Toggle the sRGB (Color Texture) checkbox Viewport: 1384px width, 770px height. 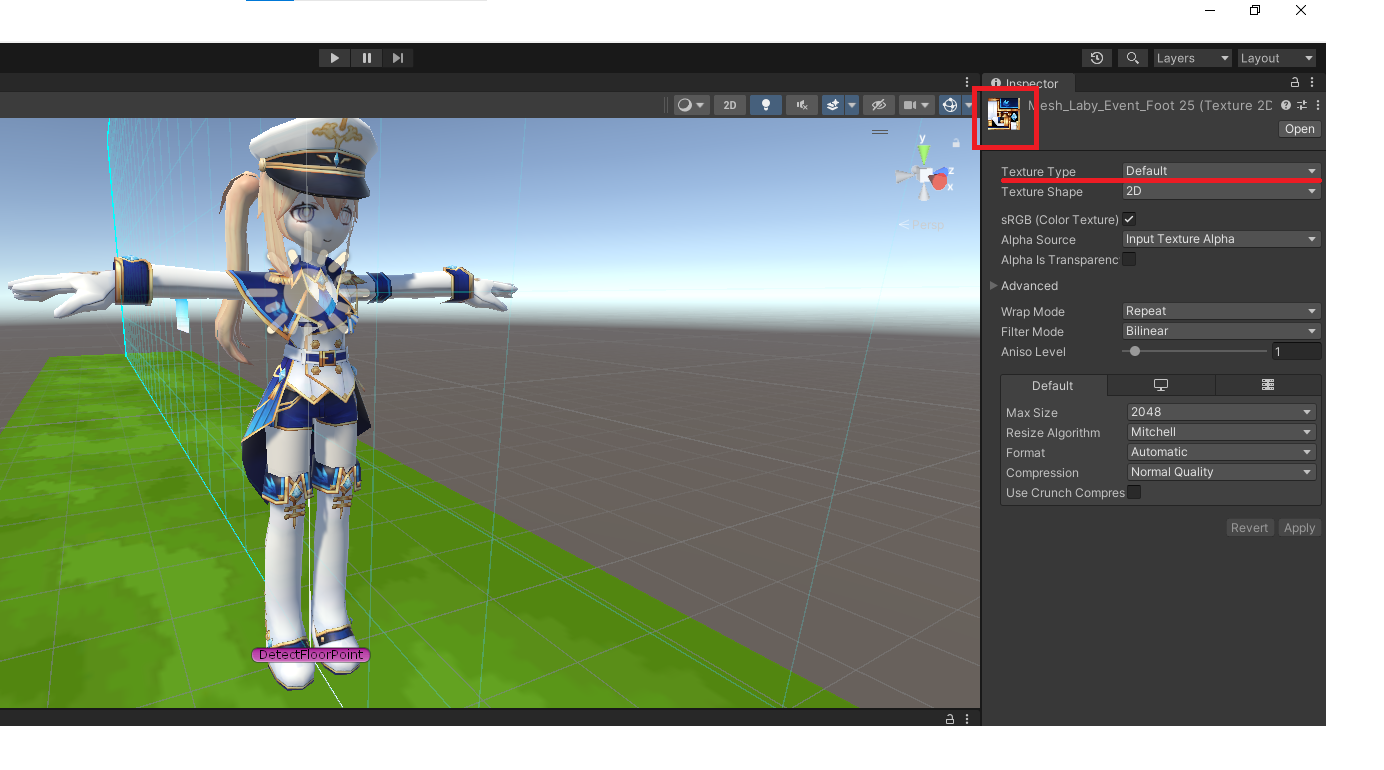pos(1129,219)
